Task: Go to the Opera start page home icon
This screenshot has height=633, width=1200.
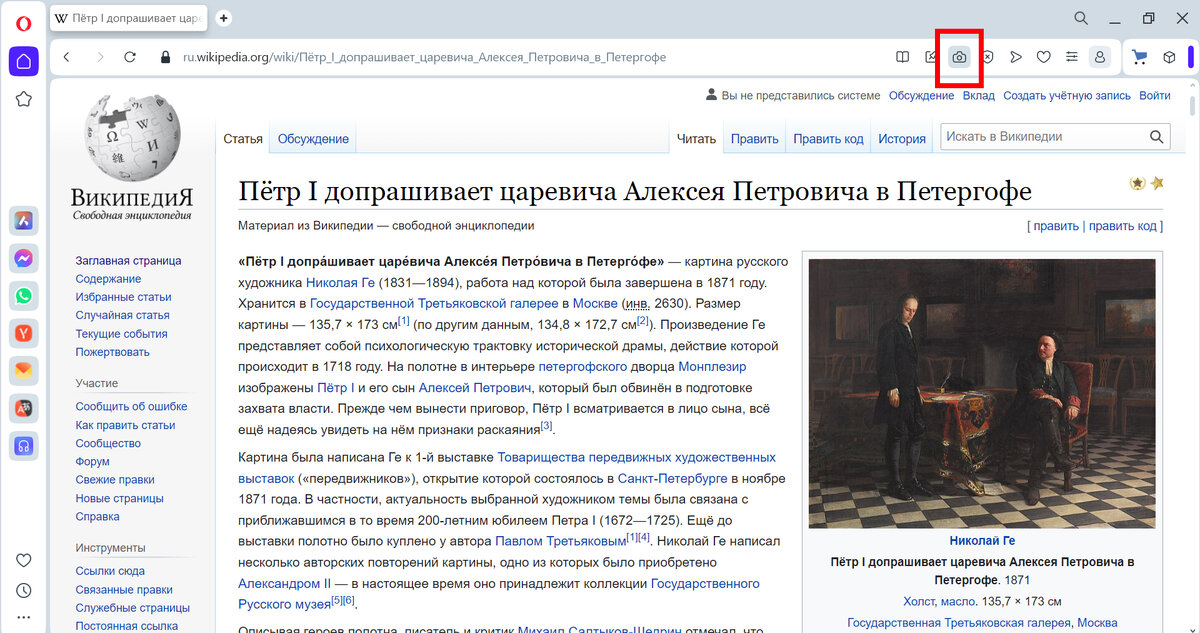Action: click(24, 62)
